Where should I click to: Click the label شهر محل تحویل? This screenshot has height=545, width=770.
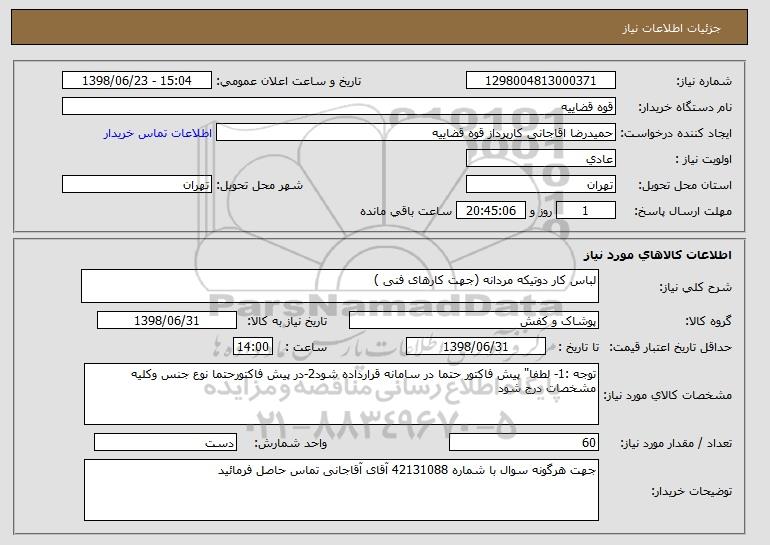tap(260, 185)
